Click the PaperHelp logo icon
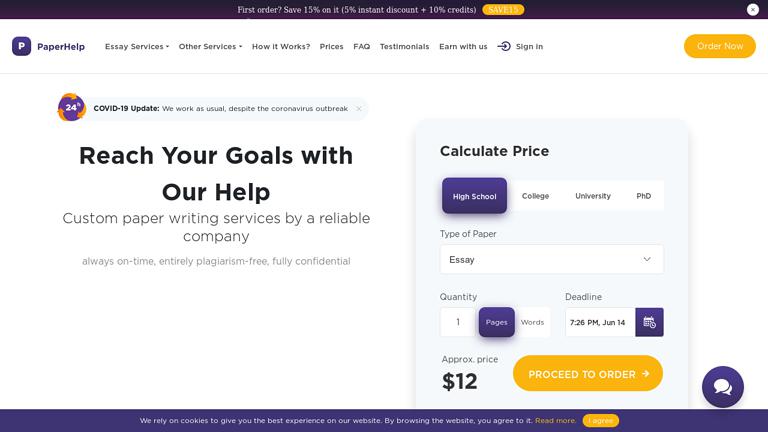 pyautogui.click(x=21, y=46)
